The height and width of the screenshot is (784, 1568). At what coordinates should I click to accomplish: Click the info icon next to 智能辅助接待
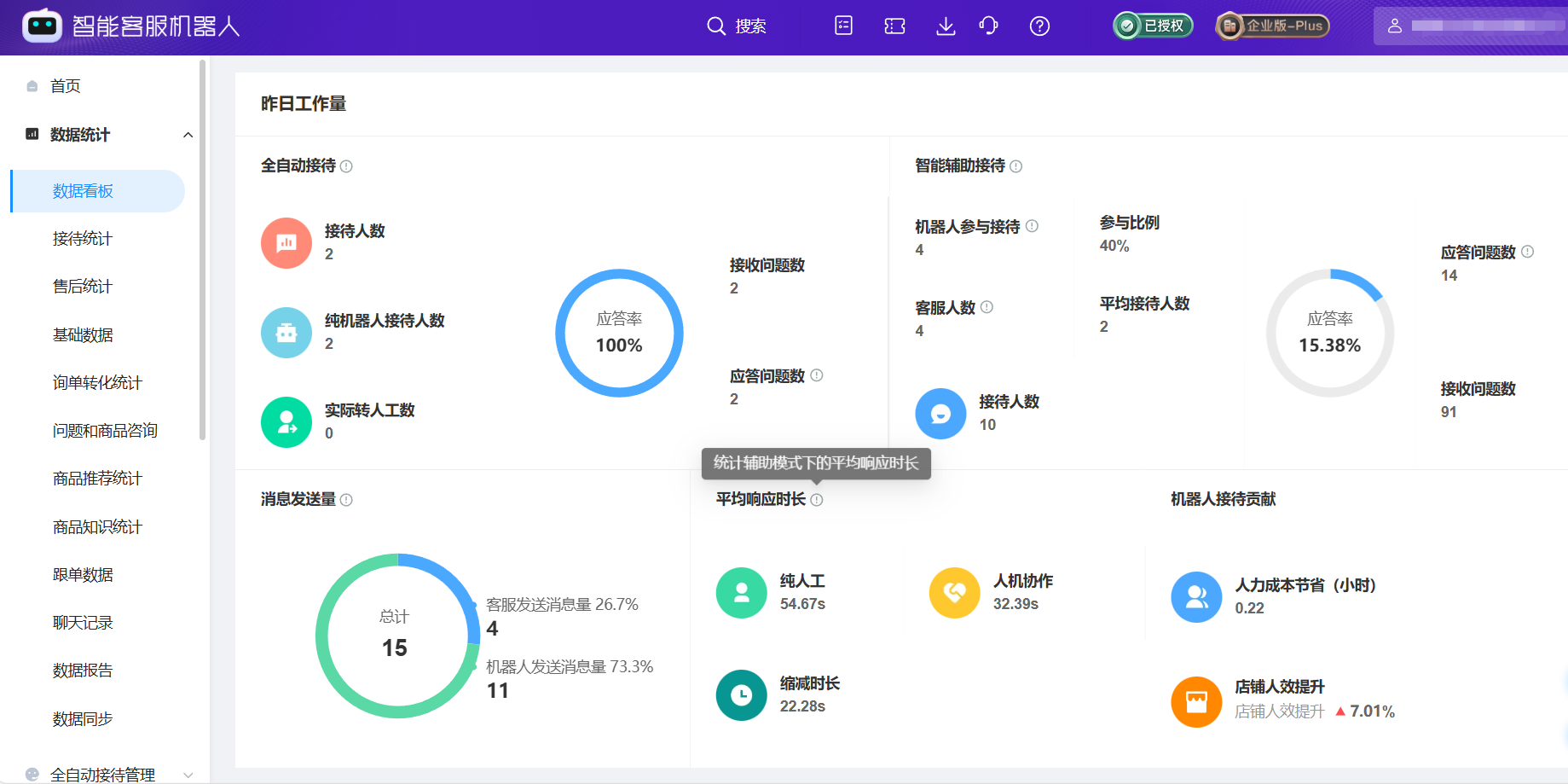pos(1015,166)
